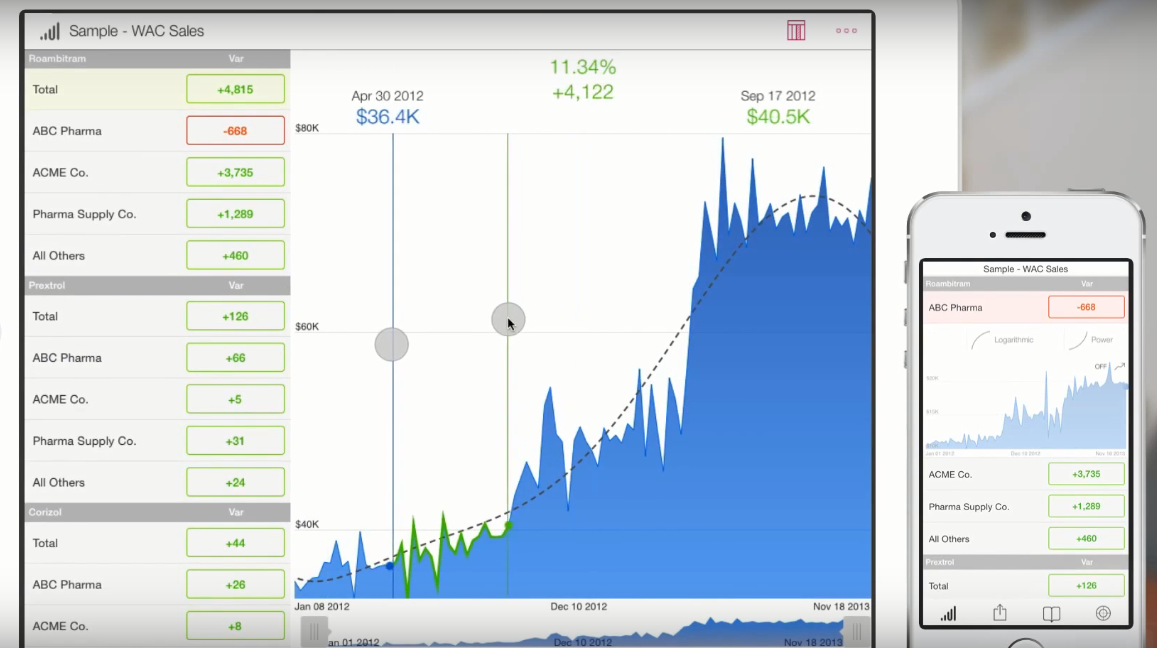
Task: Click the +126 Prextrol Total variance on the tablet
Action: pyautogui.click(x=235, y=316)
